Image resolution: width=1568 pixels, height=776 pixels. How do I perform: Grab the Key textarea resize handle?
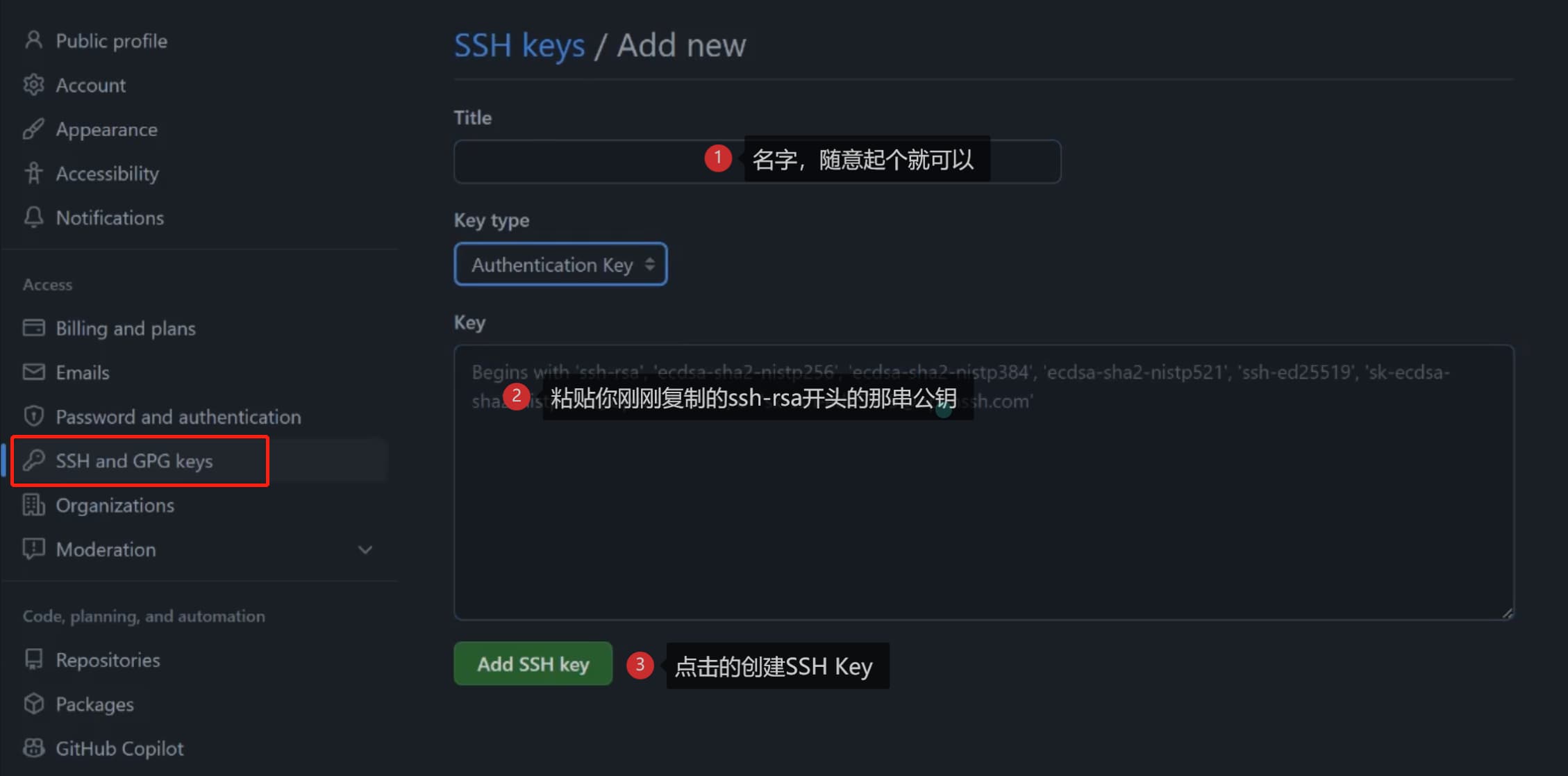1507,613
